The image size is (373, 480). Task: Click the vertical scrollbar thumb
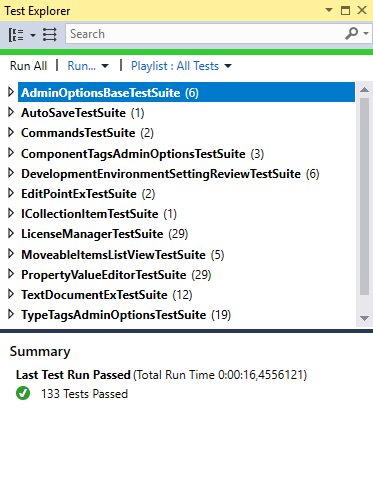[x=364, y=196]
